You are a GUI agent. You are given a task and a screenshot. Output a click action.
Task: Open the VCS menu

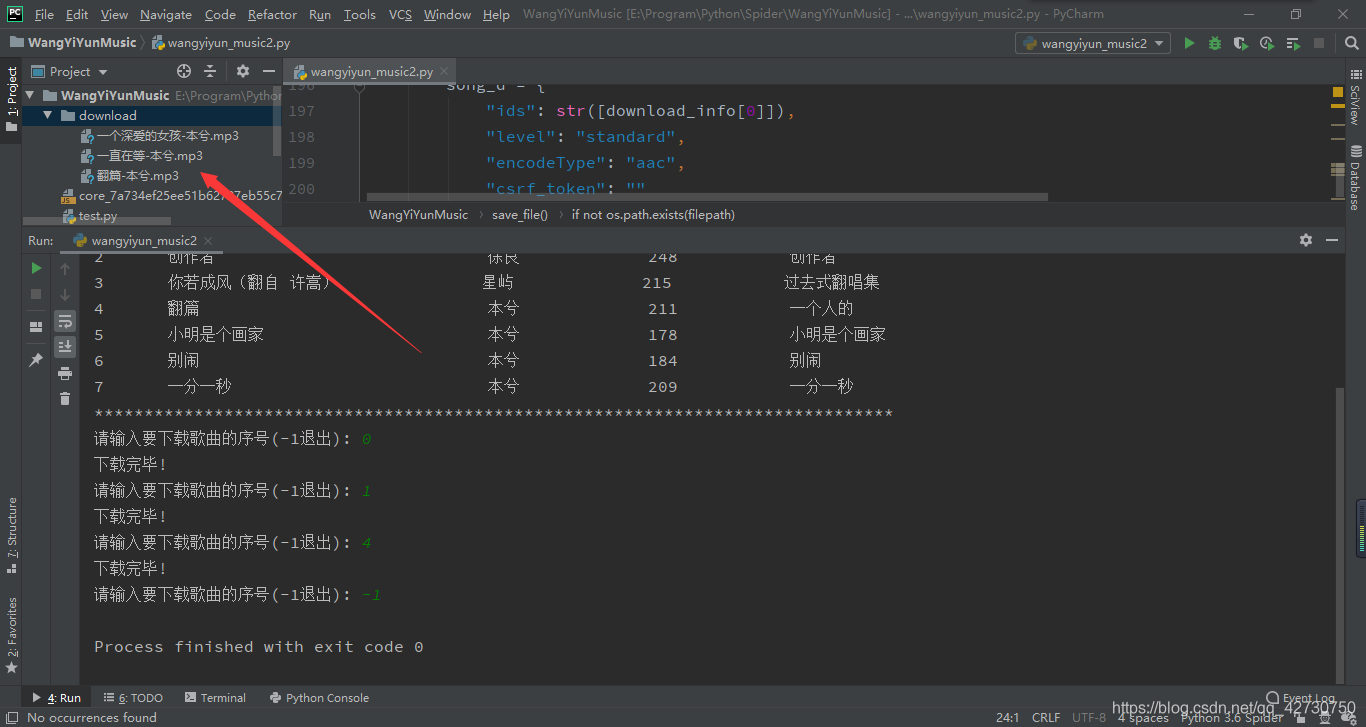[400, 14]
